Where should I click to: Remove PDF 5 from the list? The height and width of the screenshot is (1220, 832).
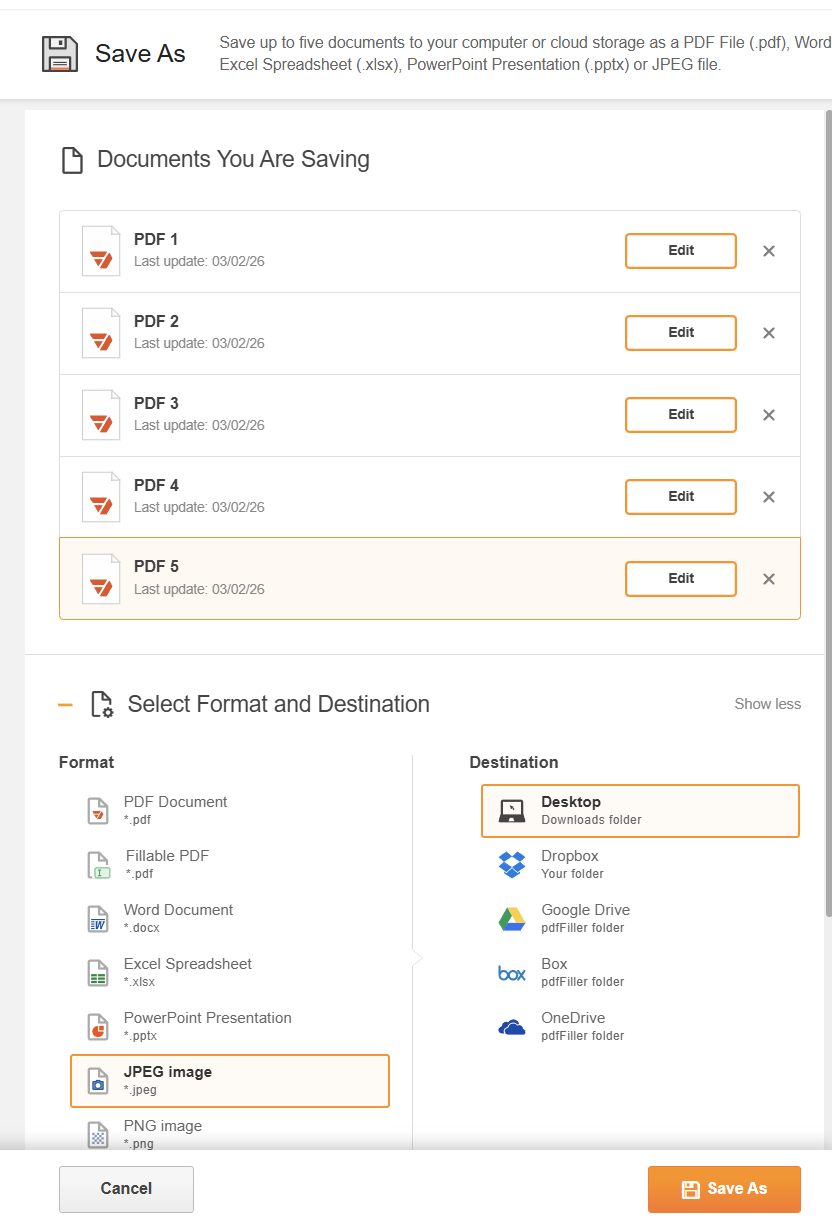click(769, 579)
